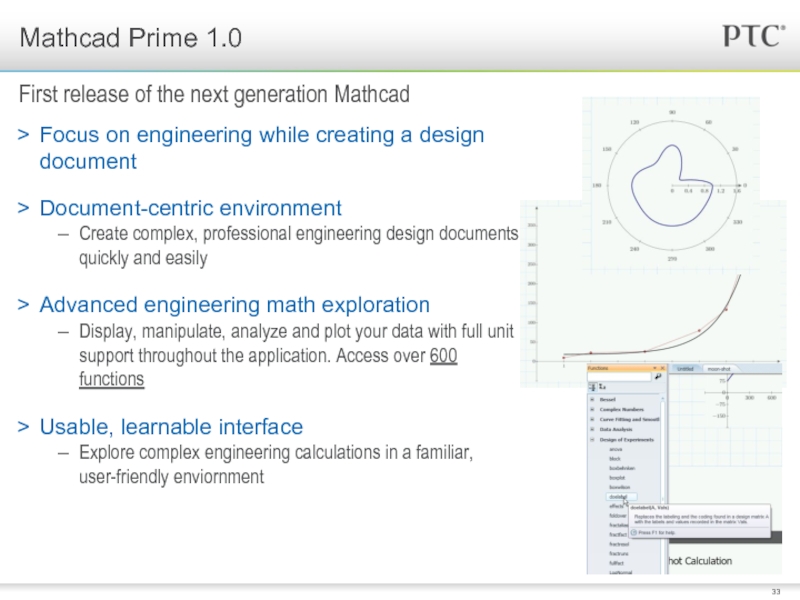Open the Functions panel options dropdown arrow

(655, 368)
